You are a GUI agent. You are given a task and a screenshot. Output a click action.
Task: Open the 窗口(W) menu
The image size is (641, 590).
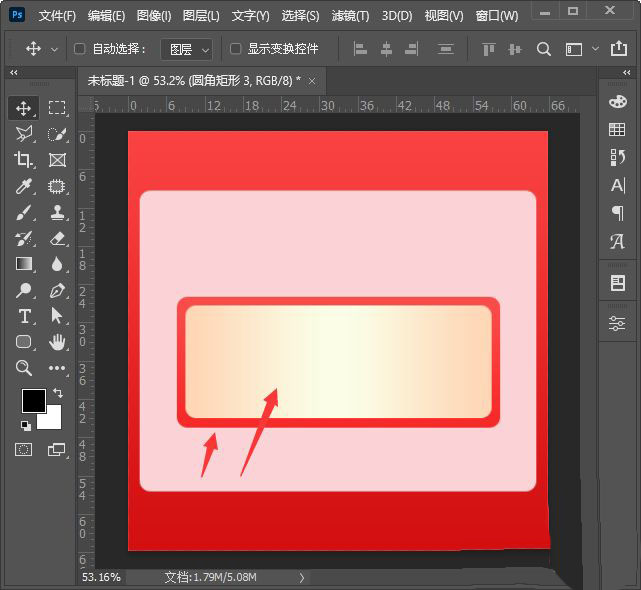pyautogui.click(x=497, y=16)
